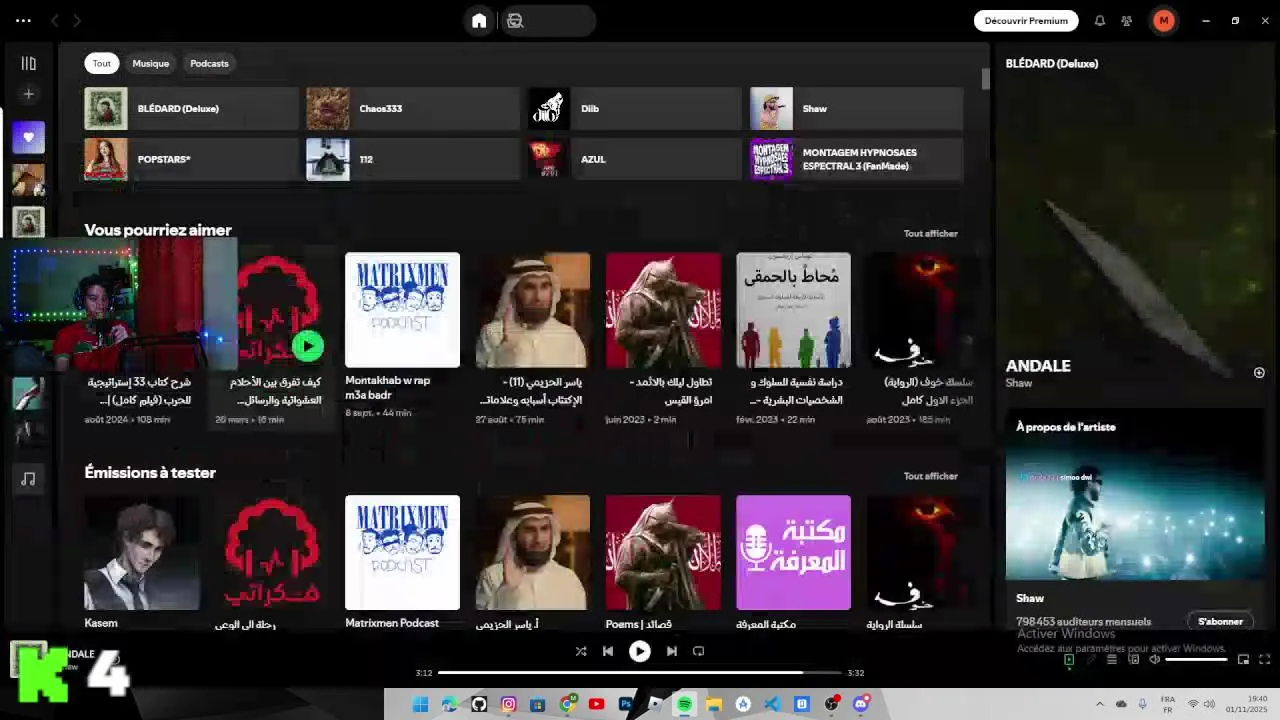Open the three-dots app menu
Image resolution: width=1280 pixels, height=720 pixels.
point(23,21)
